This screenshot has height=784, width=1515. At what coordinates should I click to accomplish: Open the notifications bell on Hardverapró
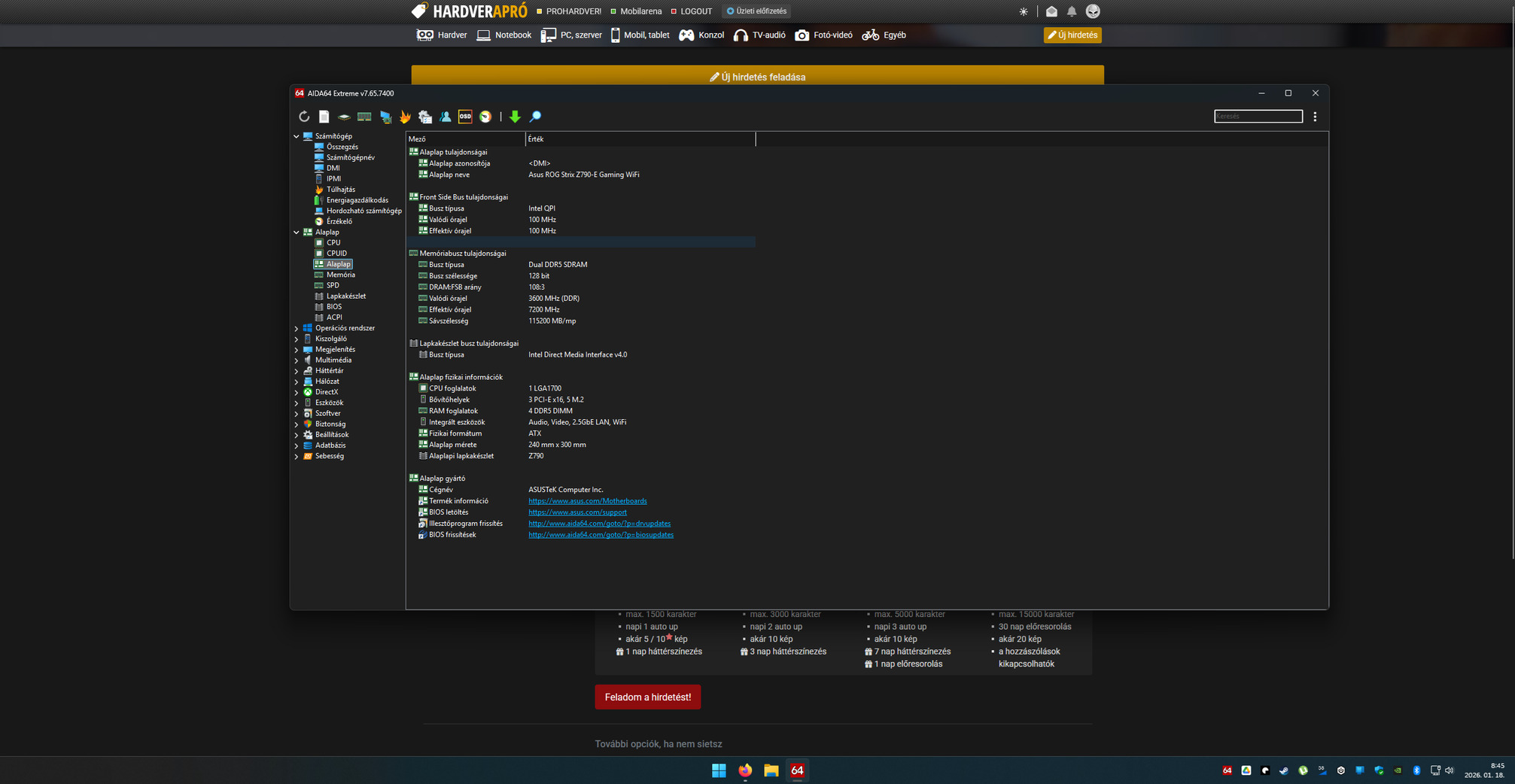(x=1072, y=11)
